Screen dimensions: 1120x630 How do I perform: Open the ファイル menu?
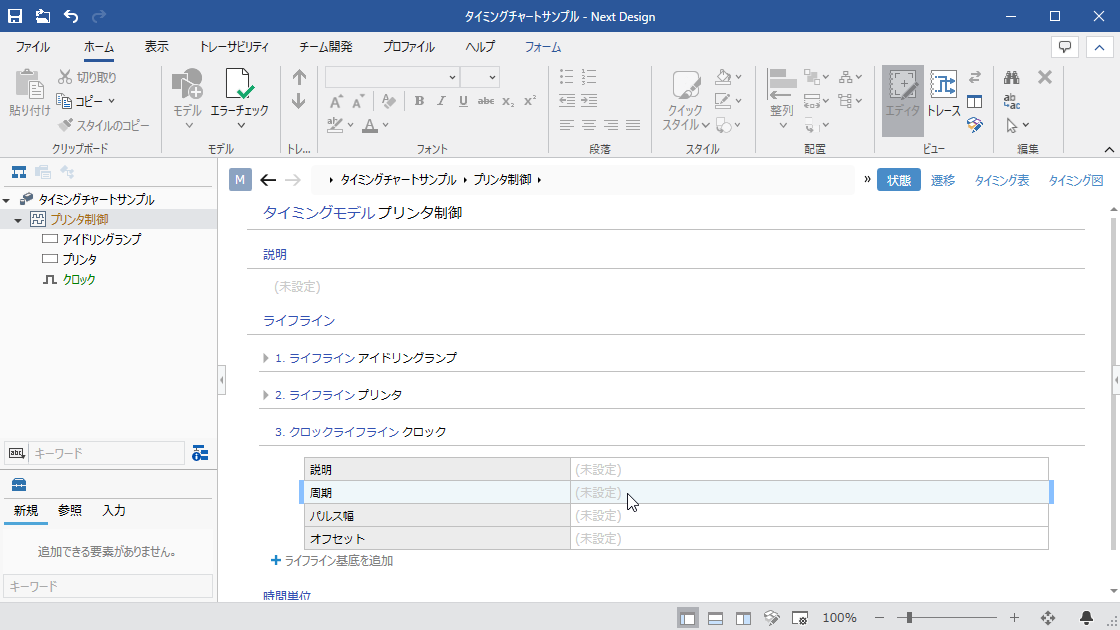(33, 47)
